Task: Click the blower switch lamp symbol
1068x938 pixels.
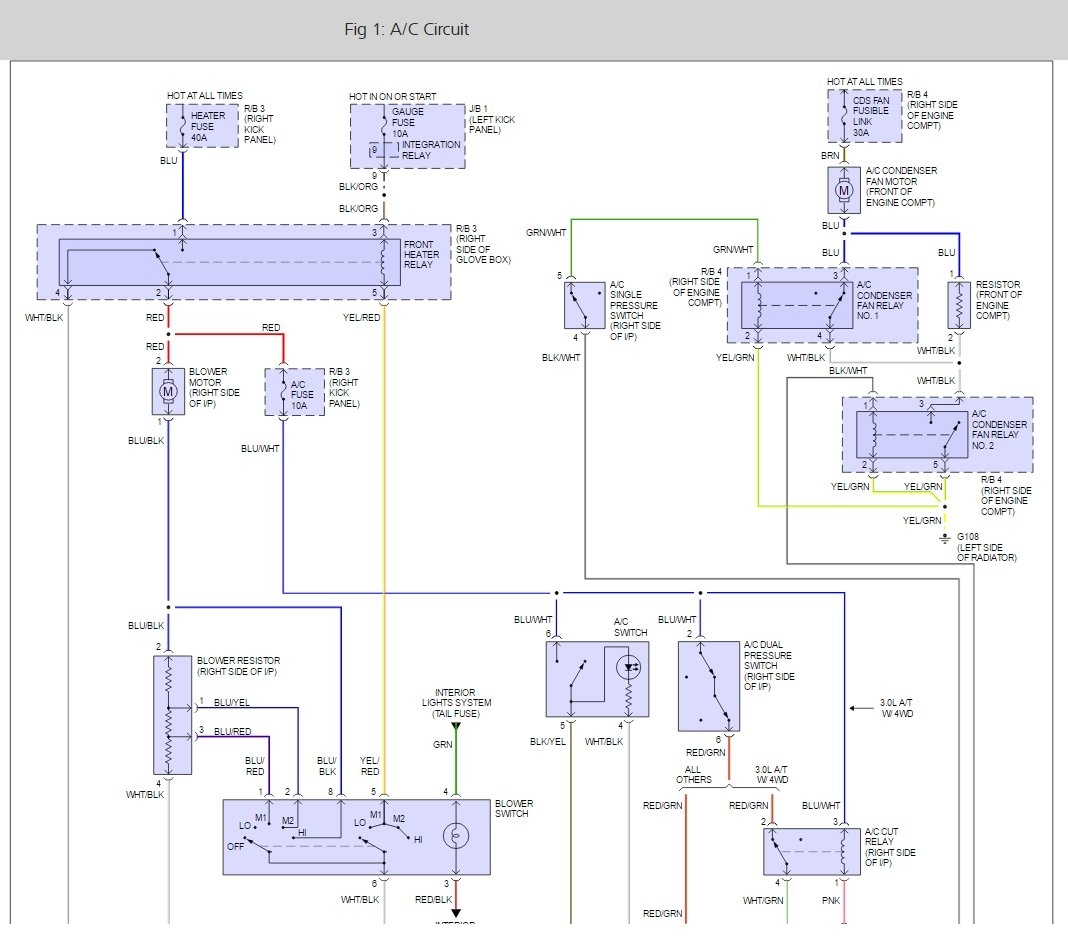Action: click(456, 836)
